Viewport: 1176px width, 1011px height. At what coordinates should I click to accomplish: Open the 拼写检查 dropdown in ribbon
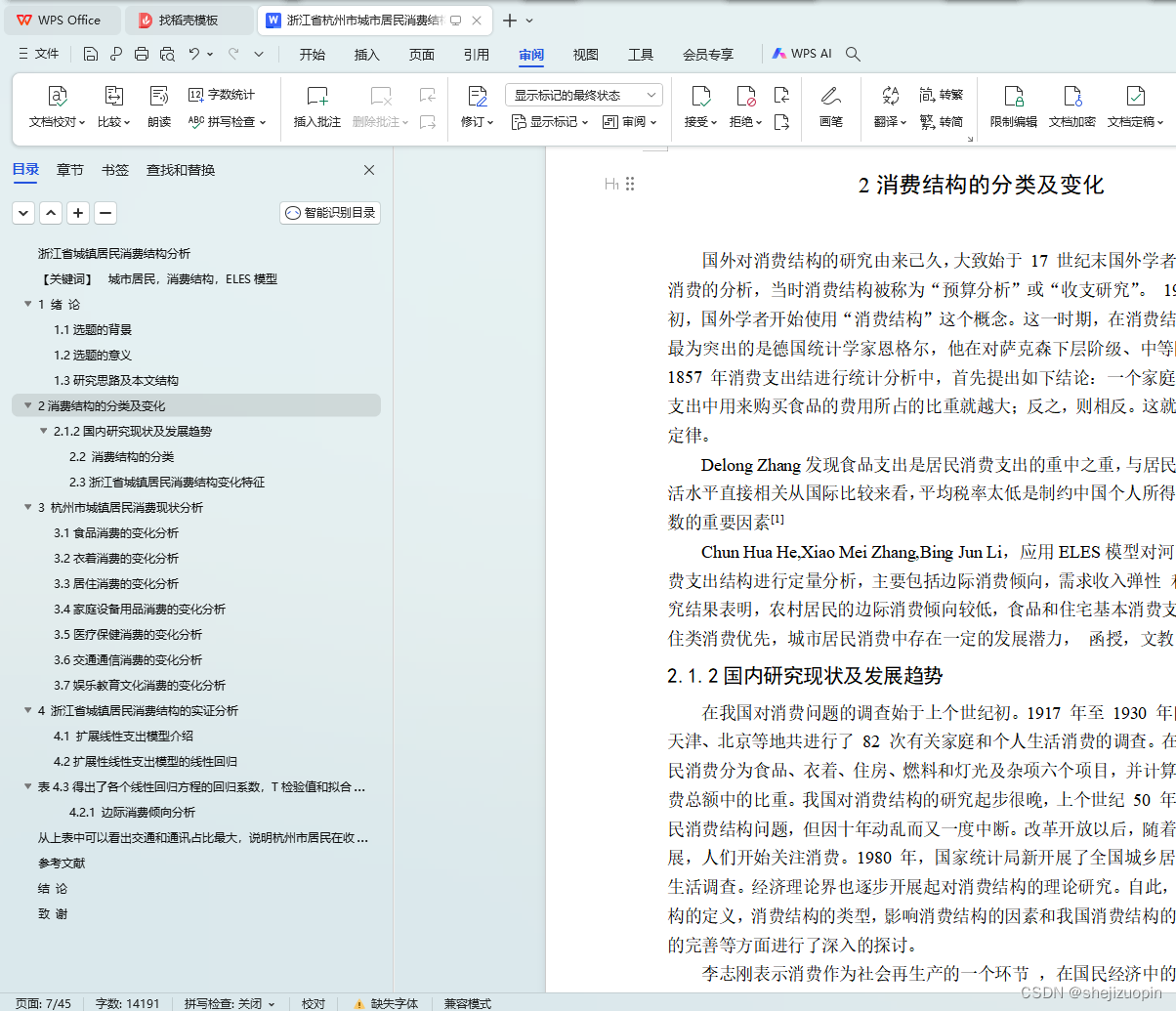click(227, 122)
